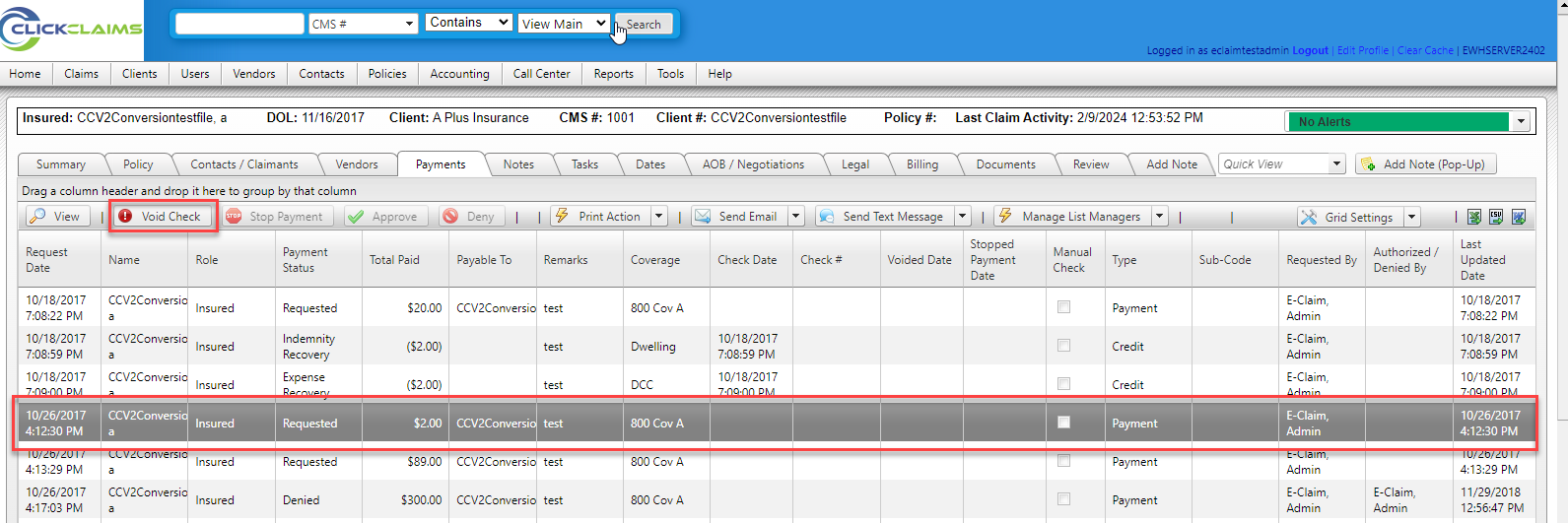The image size is (1568, 523).
Task: Sort by the Request Date column header
Action: (x=61, y=260)
